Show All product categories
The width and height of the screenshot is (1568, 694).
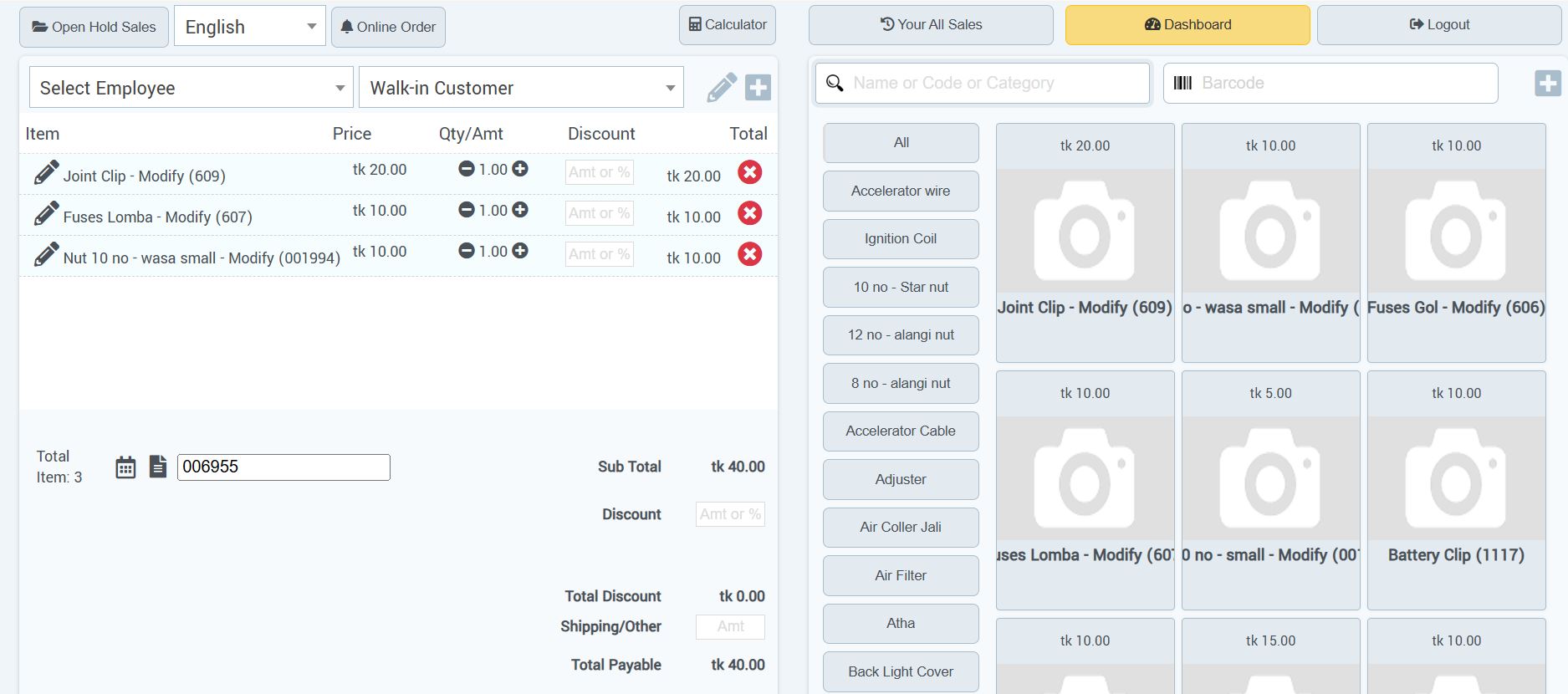pos(901,143)
